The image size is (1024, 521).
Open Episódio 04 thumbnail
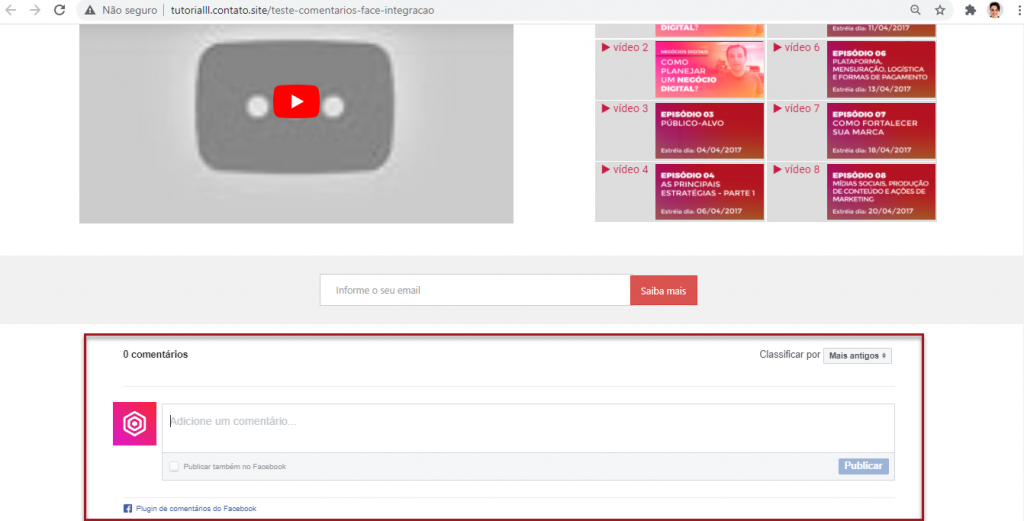pyautogui.click(x=709, y=191)
